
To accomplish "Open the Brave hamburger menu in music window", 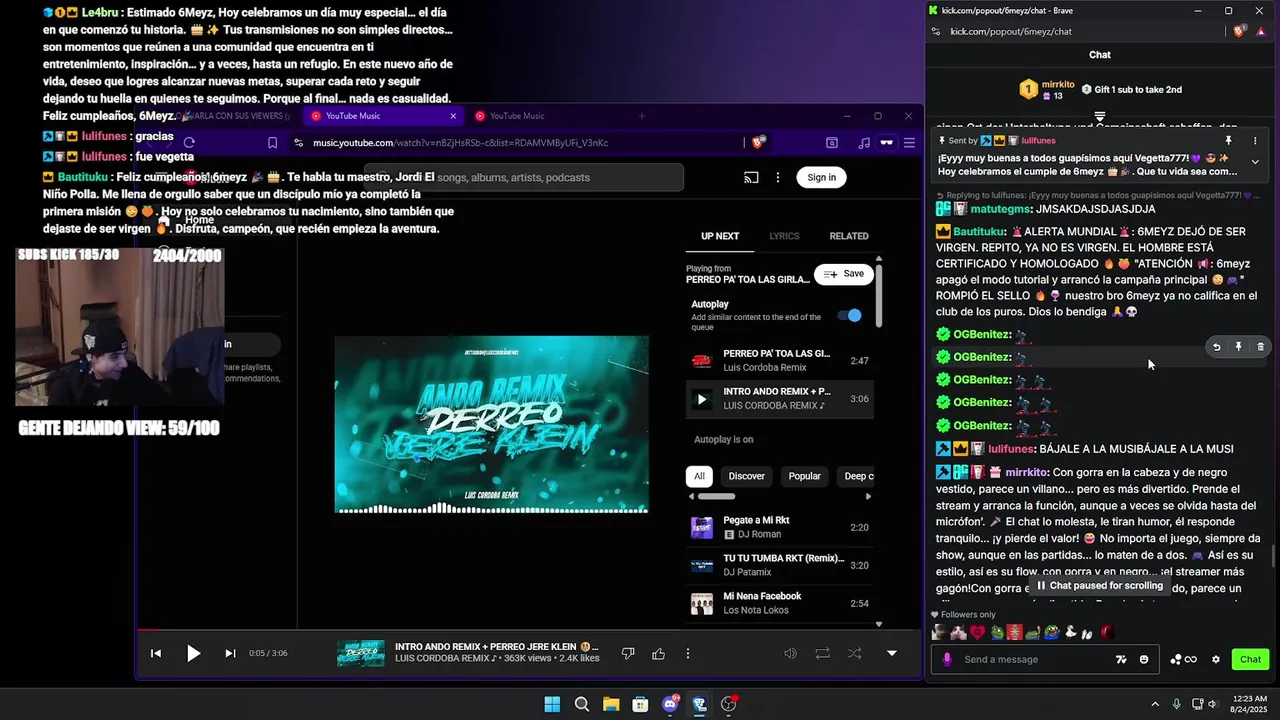I will [x=909, y=143].
